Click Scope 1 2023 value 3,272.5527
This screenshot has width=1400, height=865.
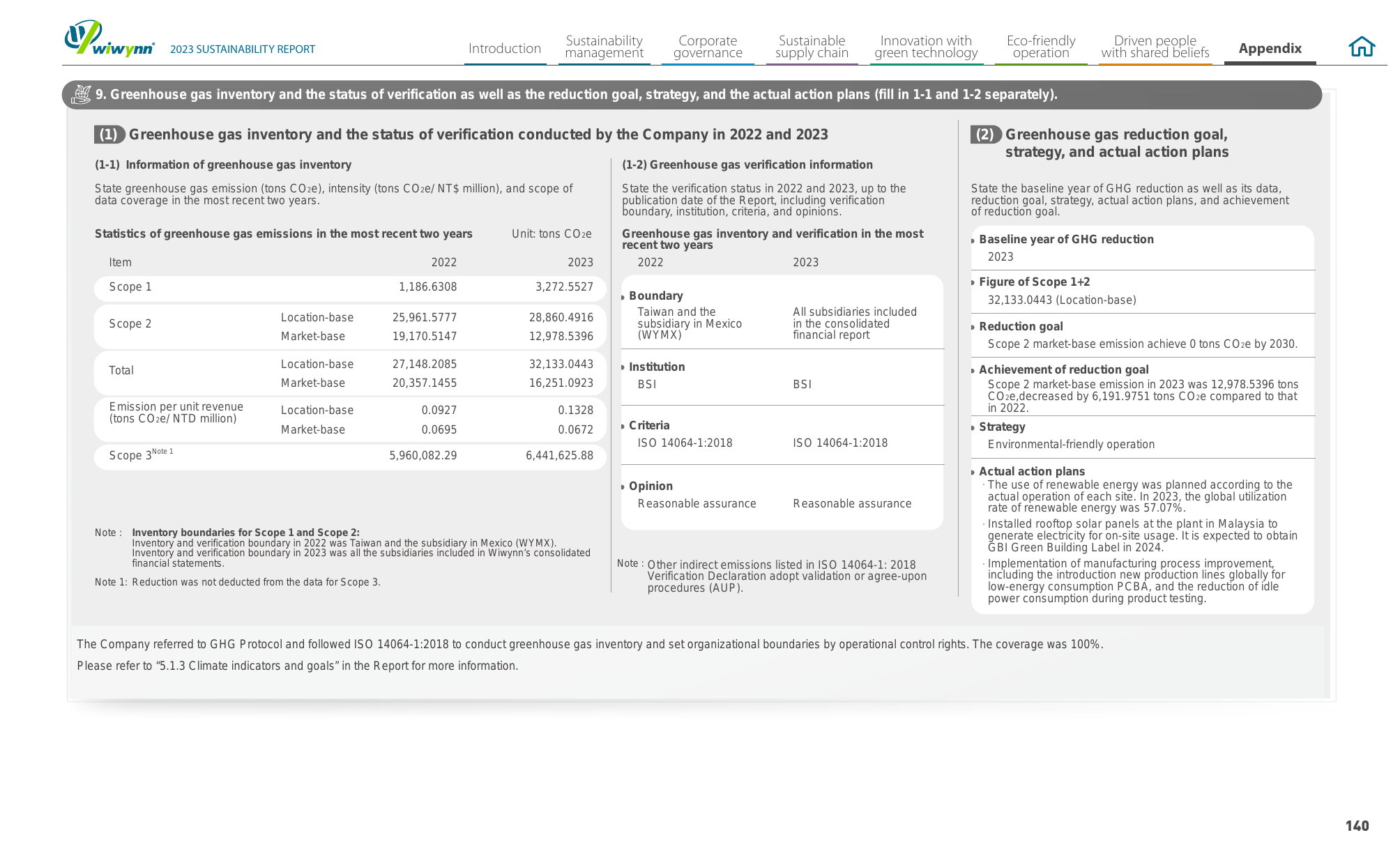click(564, 286)
